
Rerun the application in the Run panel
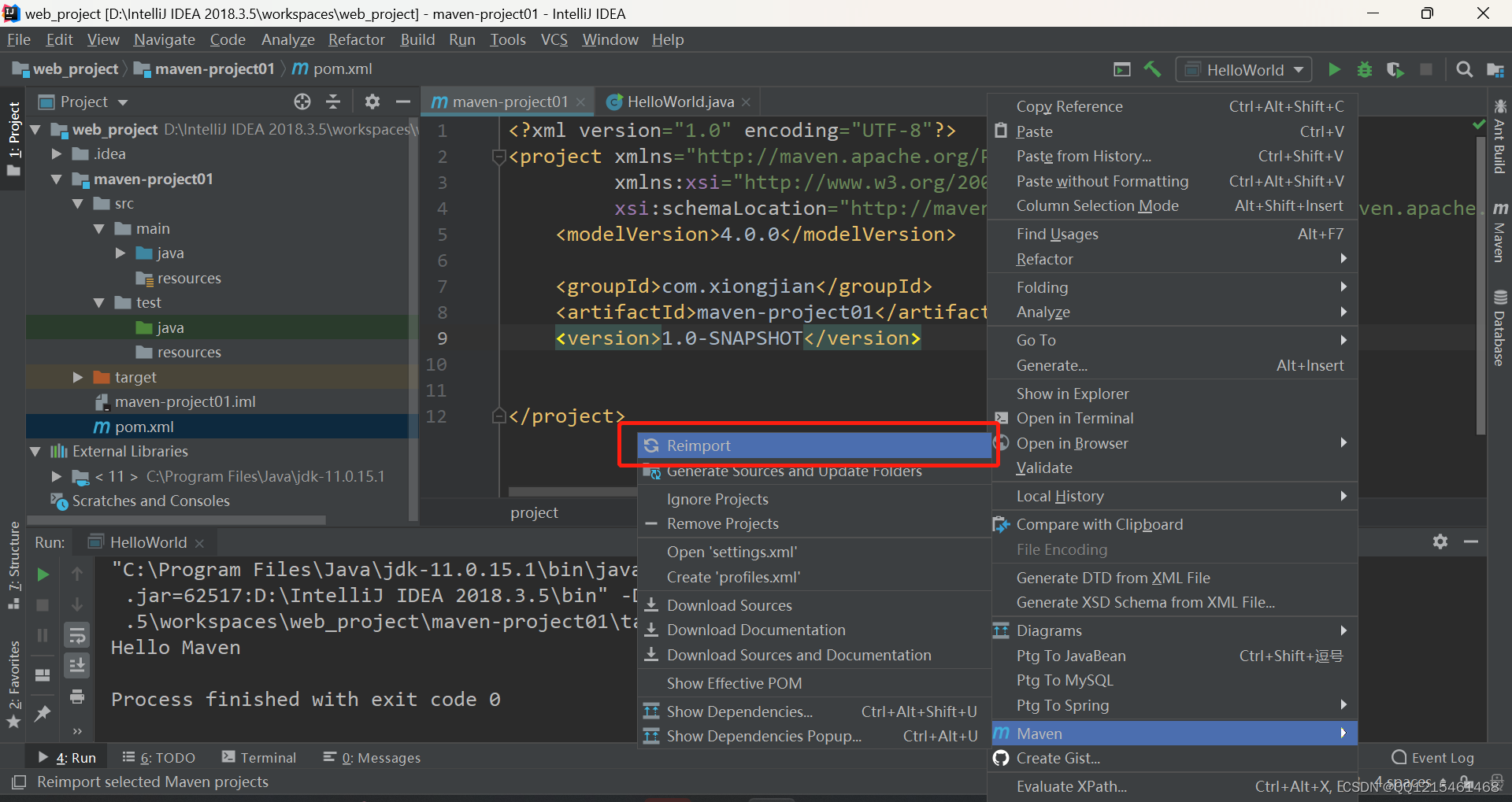[x=43, y=575]
